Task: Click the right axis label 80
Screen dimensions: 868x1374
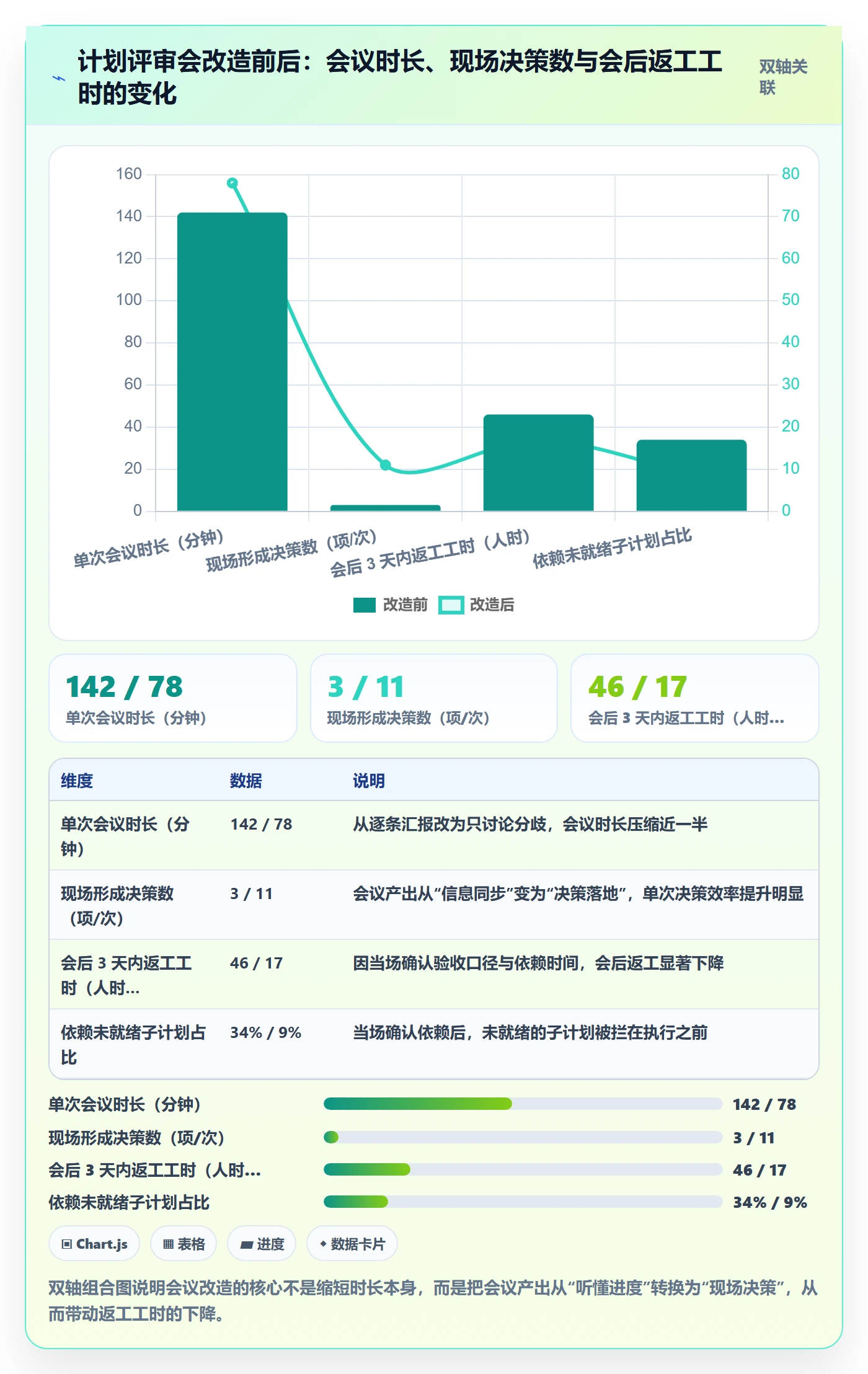Action: point(790,174)
